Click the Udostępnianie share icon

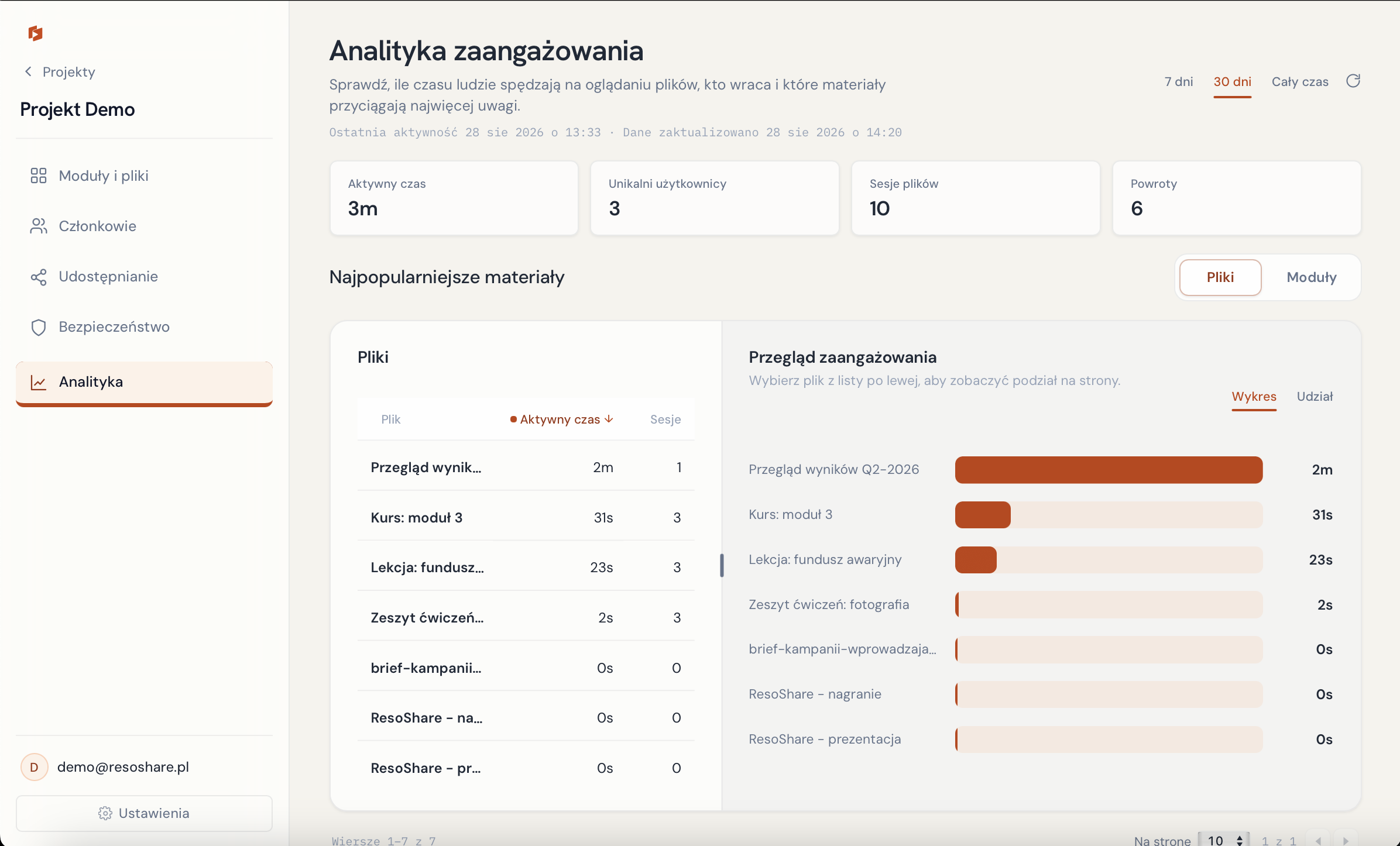pyautogui.click(x=39, y=277)
